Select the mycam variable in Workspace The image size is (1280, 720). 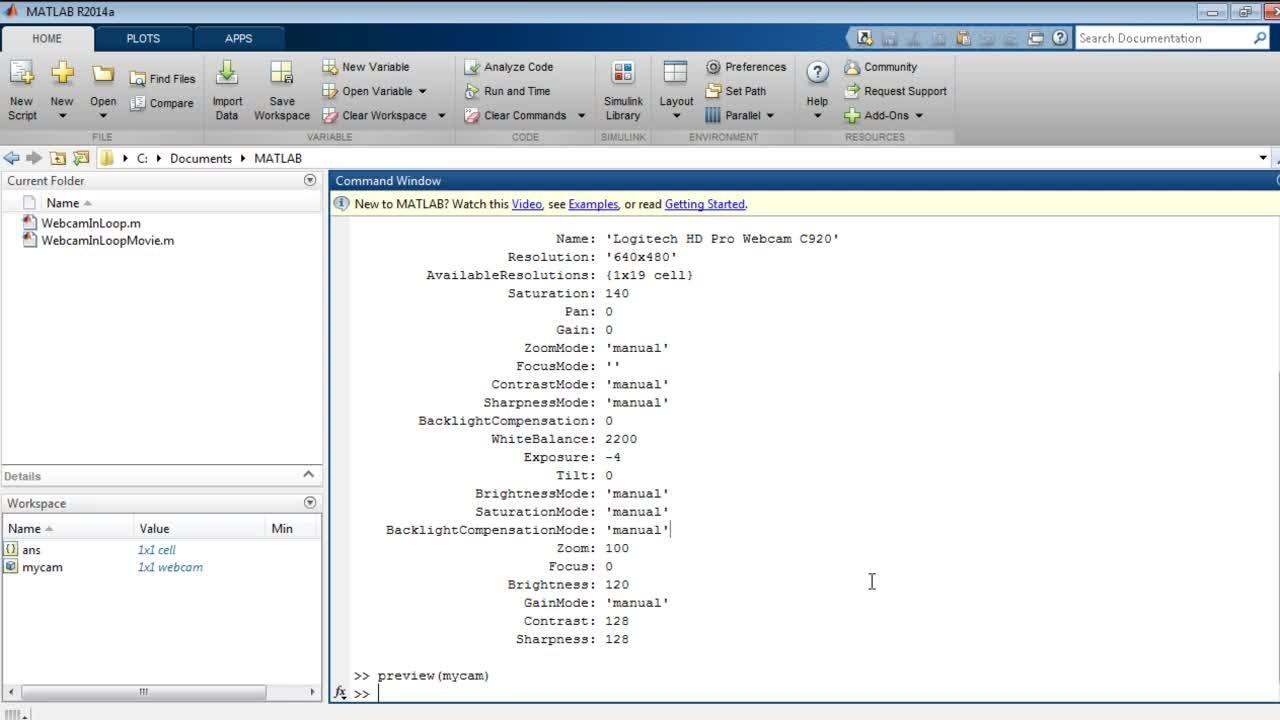pyautogui.click(x=42, y=567)
